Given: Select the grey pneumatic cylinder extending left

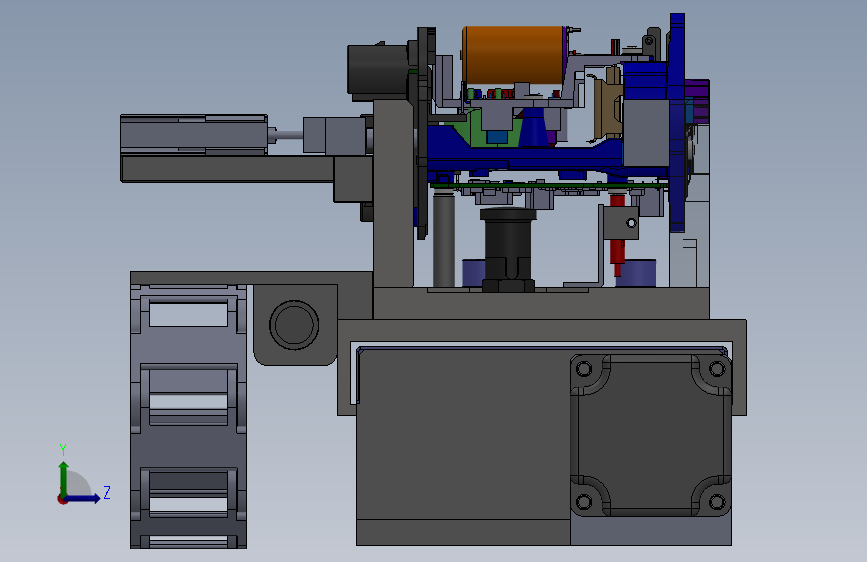Looking at the screenshot, I should coord(194,134).
